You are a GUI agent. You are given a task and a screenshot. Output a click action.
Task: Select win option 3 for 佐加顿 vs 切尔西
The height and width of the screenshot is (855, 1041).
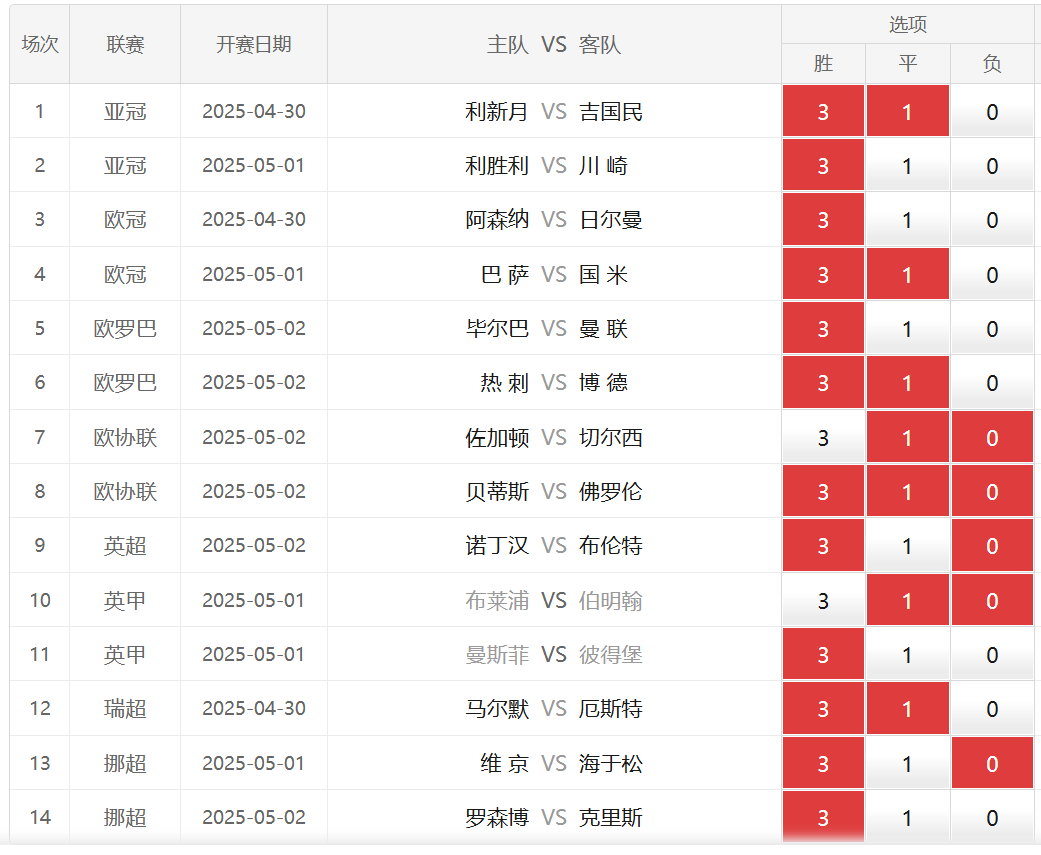pos(823,437)
